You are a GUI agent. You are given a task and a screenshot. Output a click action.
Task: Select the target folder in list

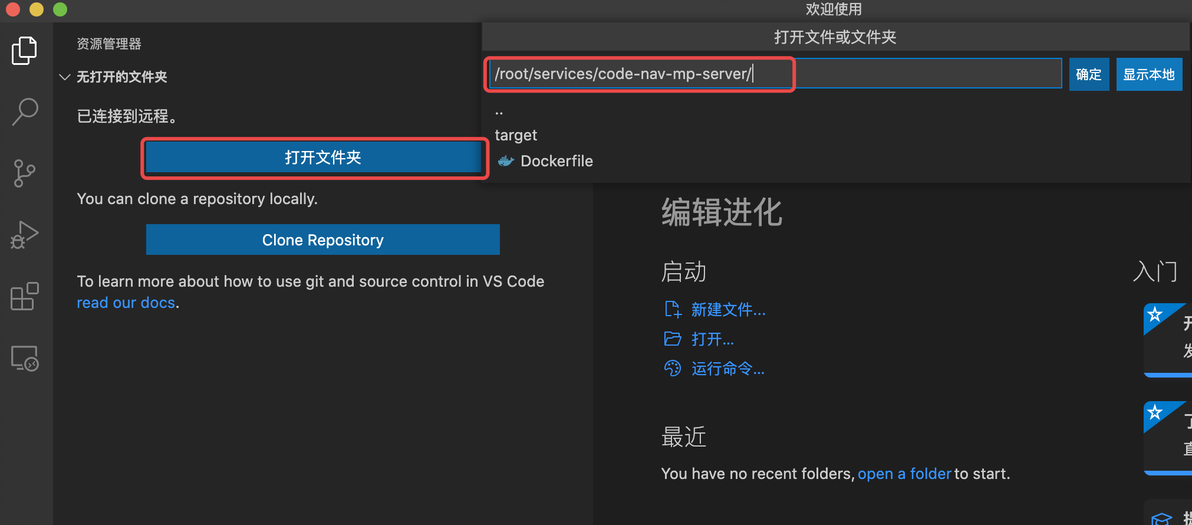(x=516, y=135)
